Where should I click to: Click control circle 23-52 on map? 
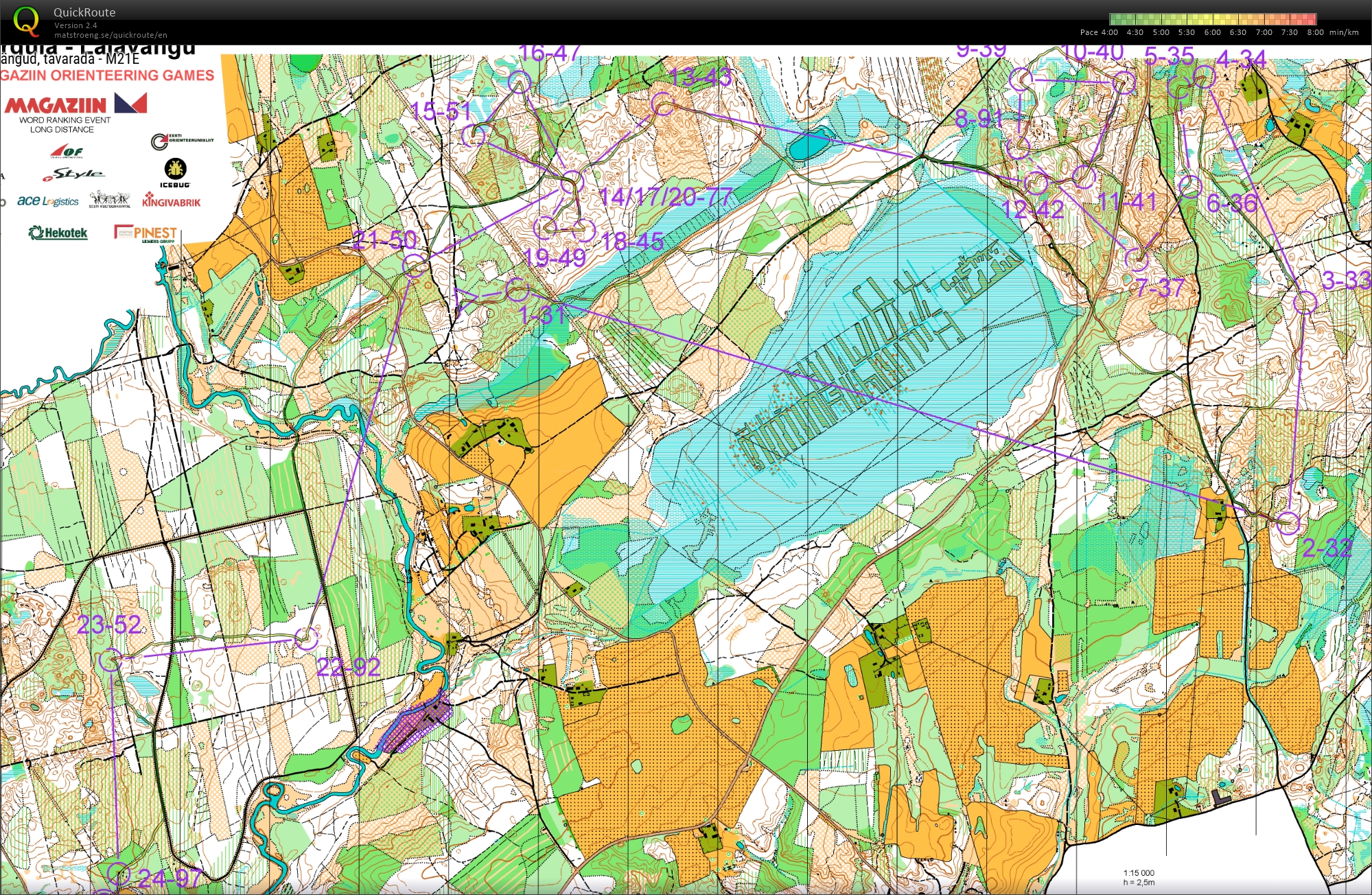tap(111, 660)
